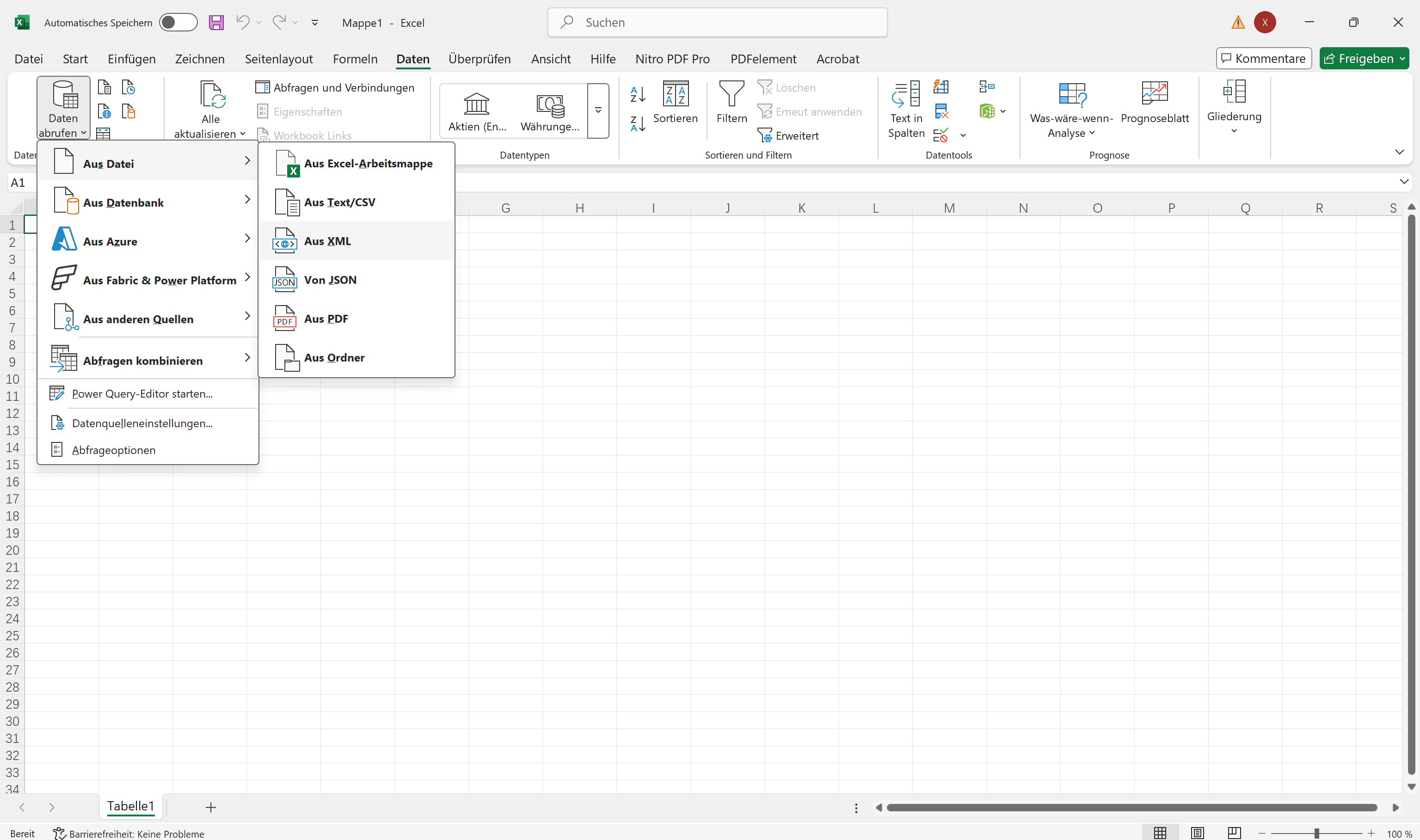Click Power Query-Editor starten...

pos(148,393)
